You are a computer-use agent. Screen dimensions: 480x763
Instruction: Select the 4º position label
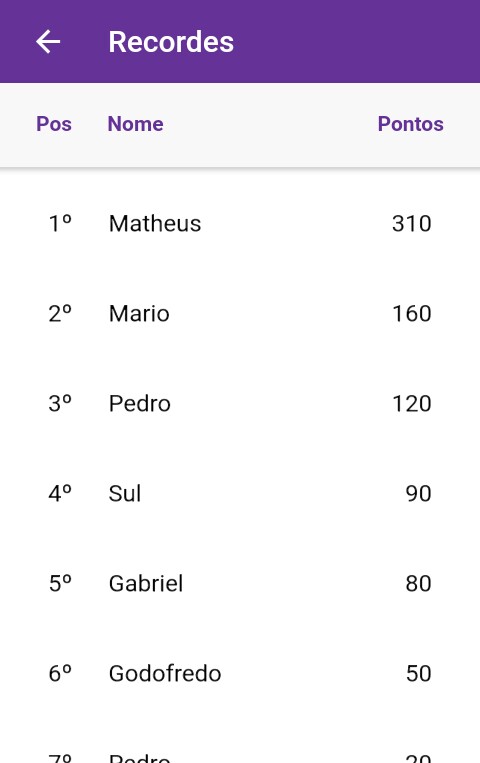tap(60, 493)
